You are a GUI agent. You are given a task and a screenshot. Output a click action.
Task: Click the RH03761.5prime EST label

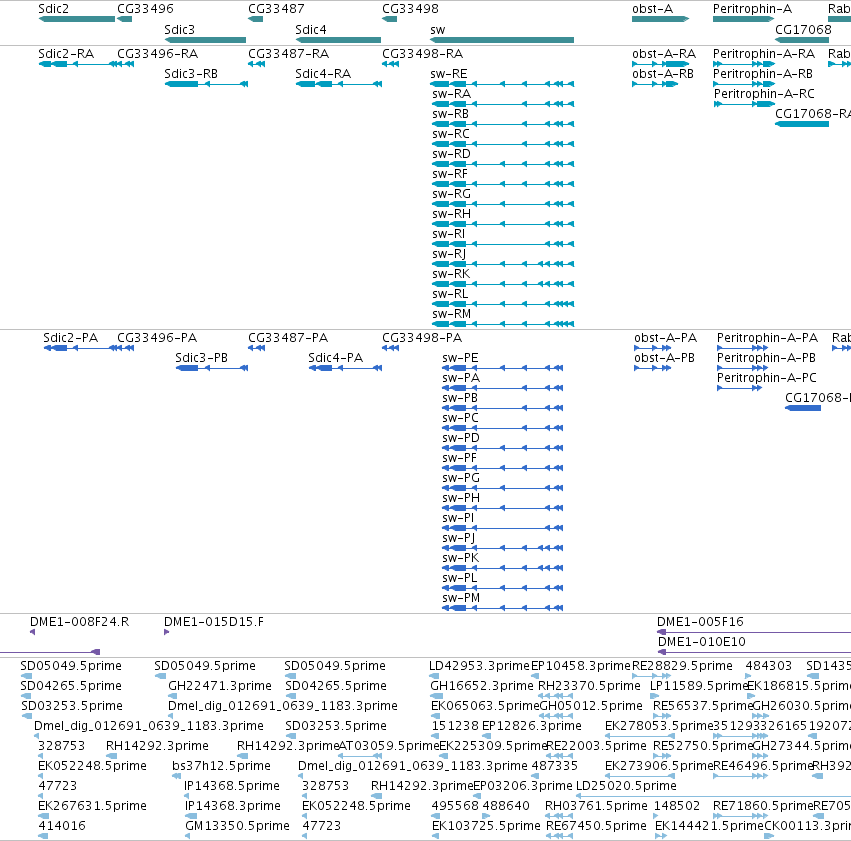click(x=596, y=806)
